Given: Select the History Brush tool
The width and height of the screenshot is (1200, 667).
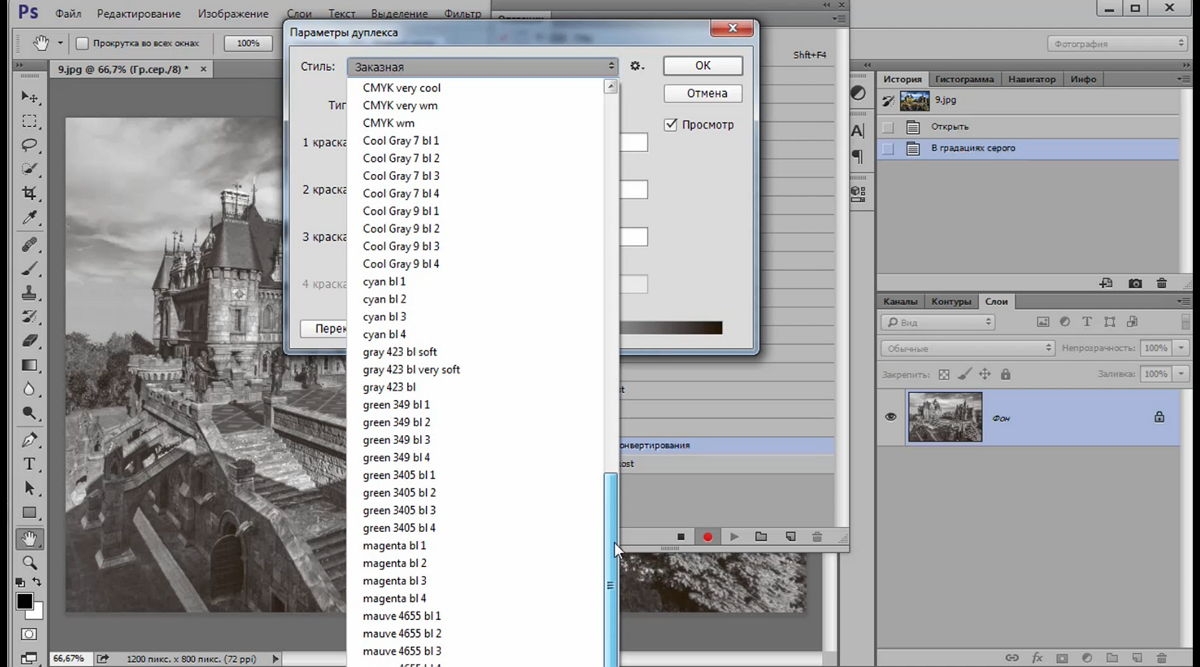Looking at the screenshot, I should tap(30, 317).
